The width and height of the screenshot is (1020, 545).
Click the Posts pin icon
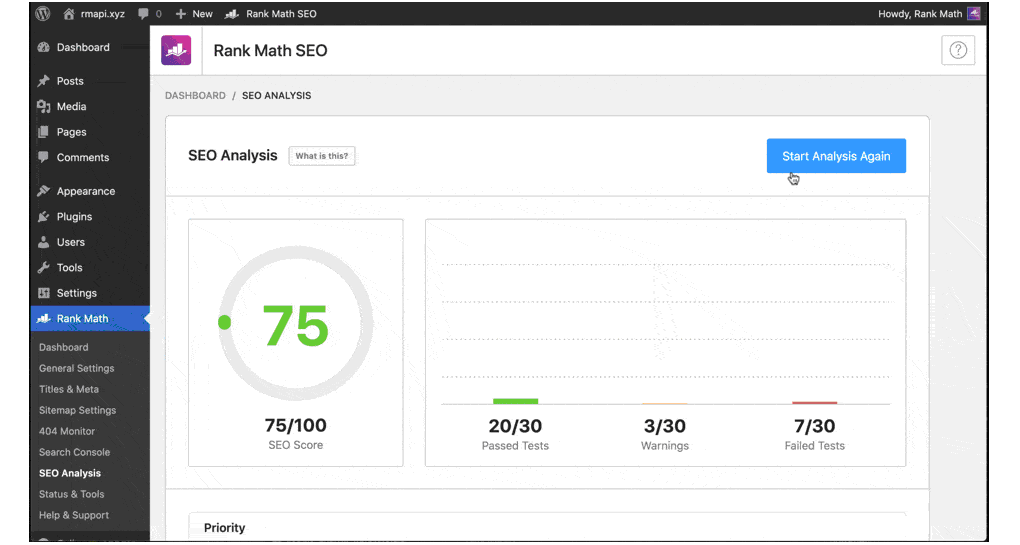coord(44,81)
